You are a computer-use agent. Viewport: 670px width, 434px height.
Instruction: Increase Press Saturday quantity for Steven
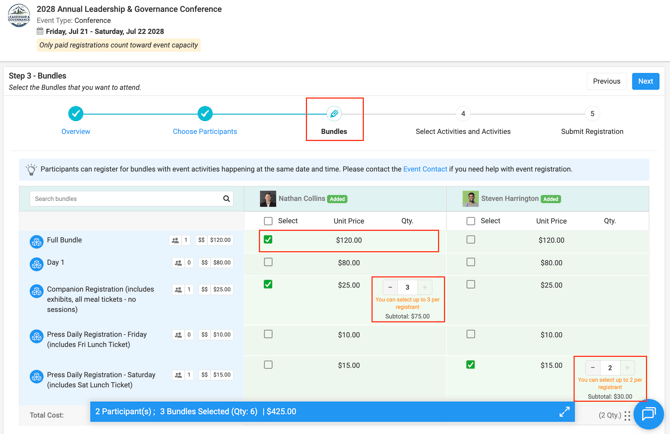[627, 368]
